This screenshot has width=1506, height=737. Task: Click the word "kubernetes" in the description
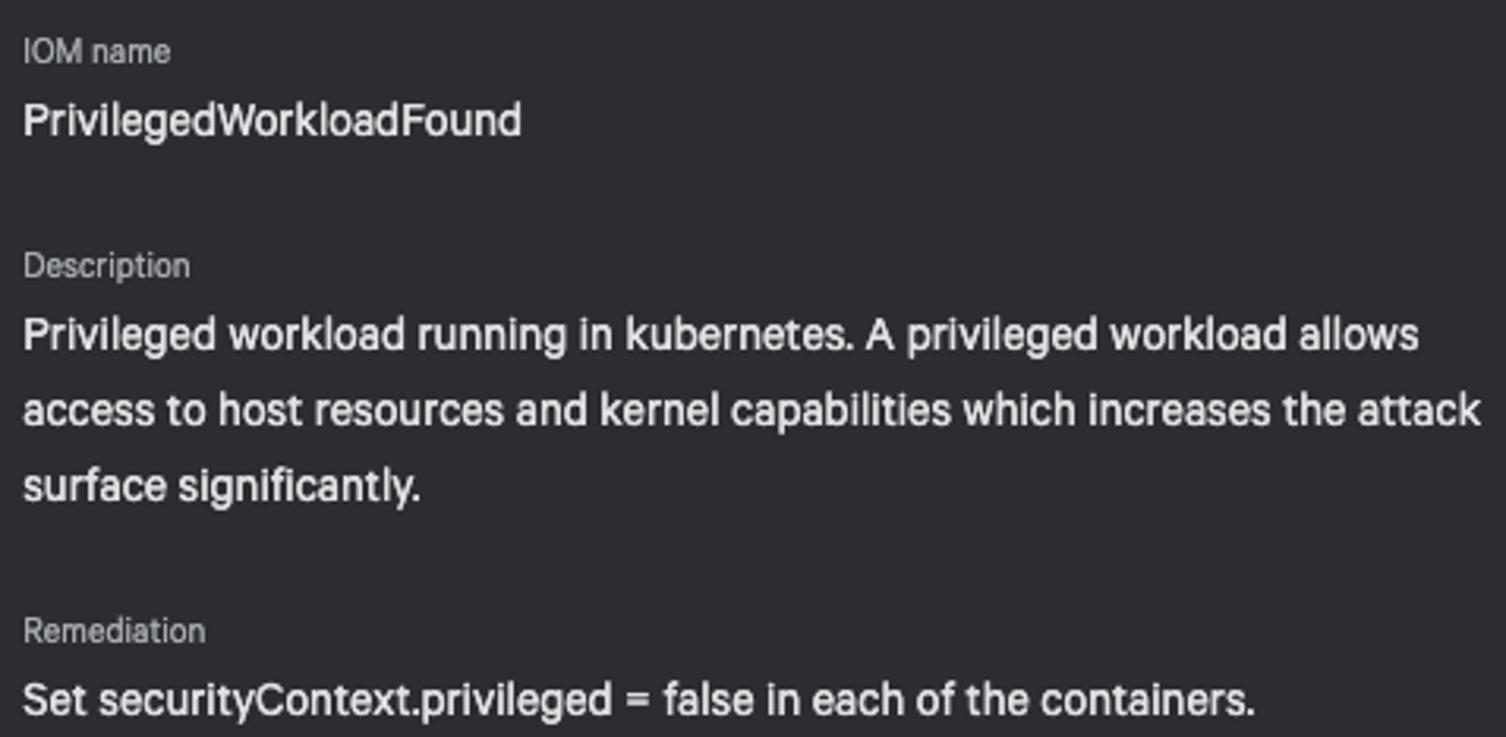point(740,335)
